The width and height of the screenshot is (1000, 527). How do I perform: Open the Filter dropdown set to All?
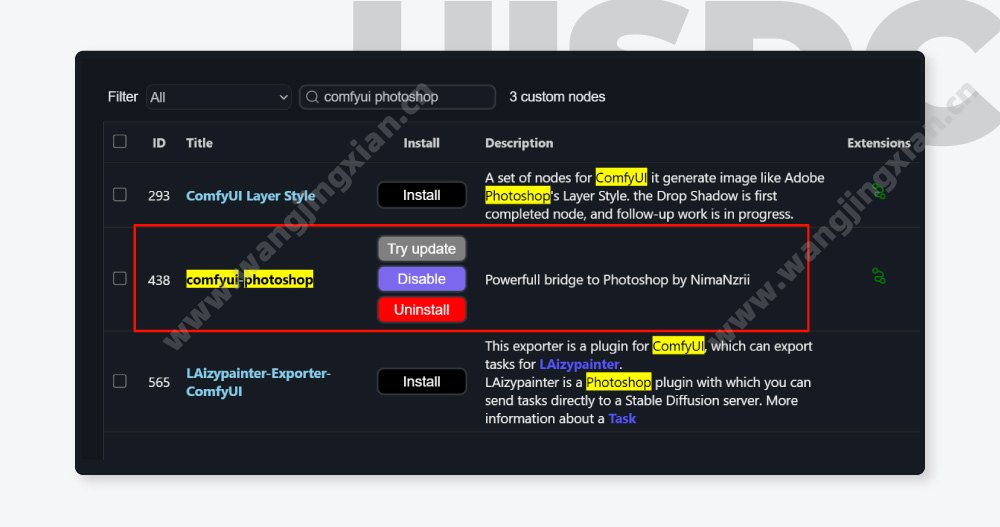pos(219,97)
